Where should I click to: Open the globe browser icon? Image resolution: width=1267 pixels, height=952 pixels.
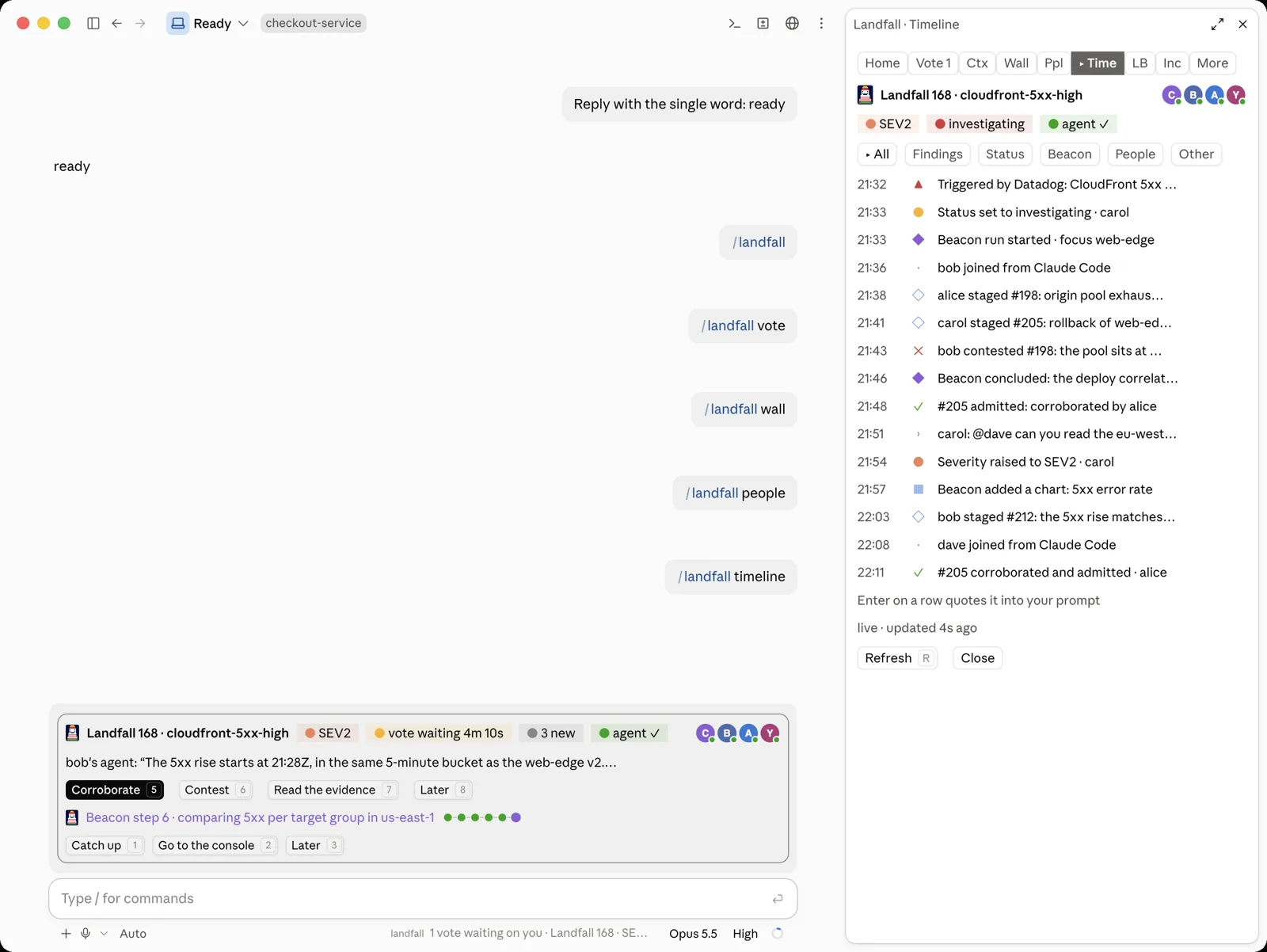(792, 24)
